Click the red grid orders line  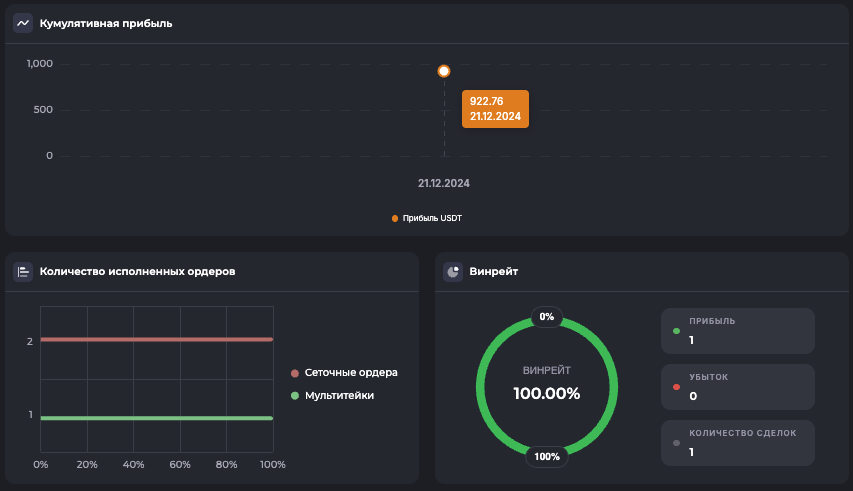pos(155,340)
